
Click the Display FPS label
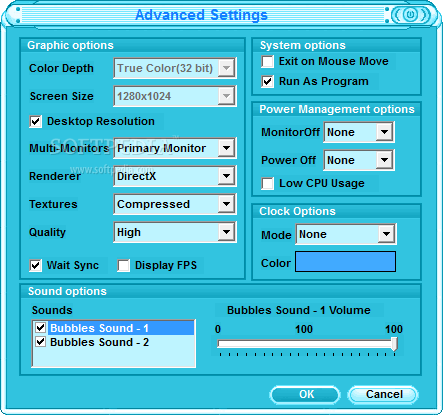tap(166, 265)
